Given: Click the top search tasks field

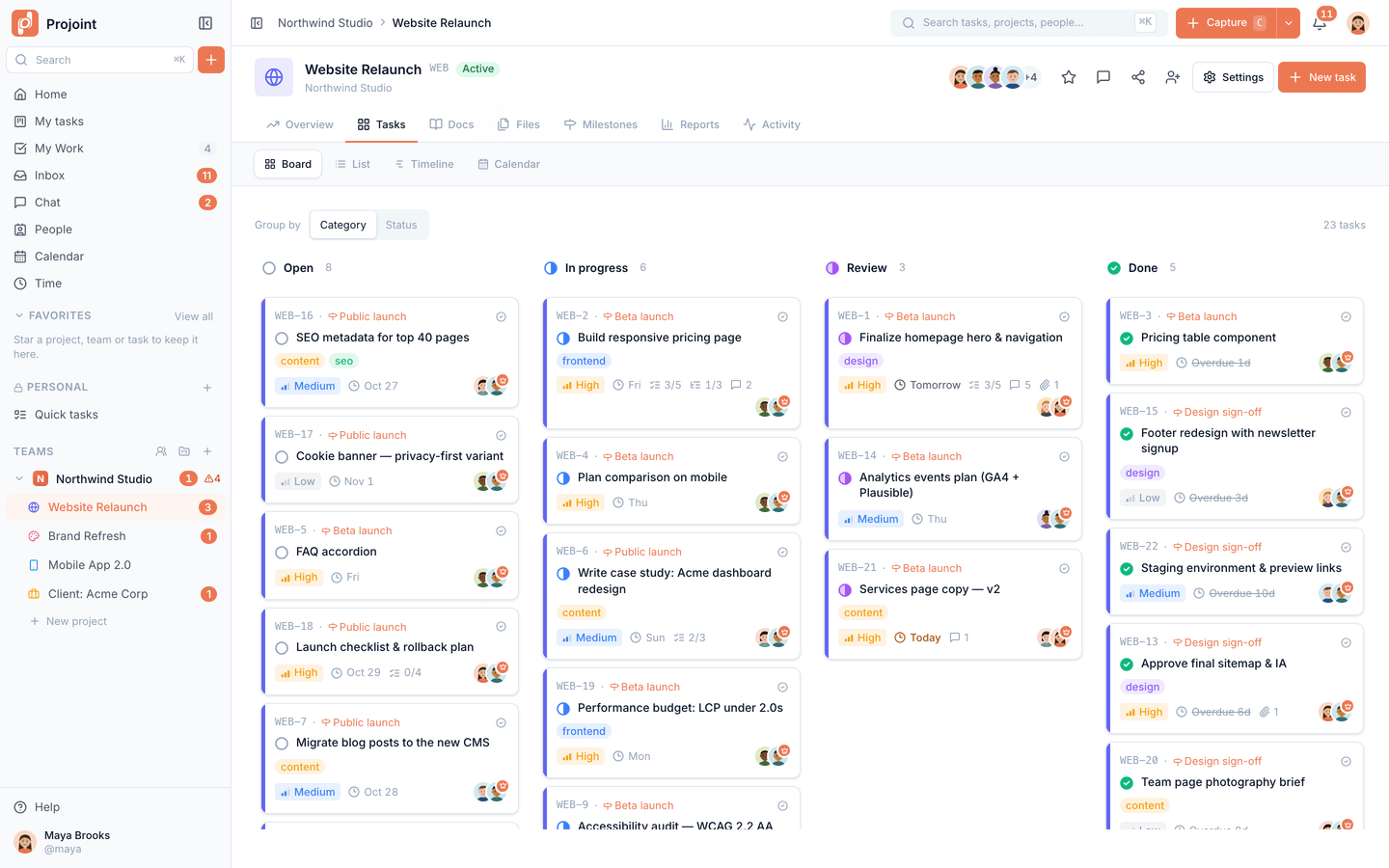Looking at the screenshot, I should 1028,23.
